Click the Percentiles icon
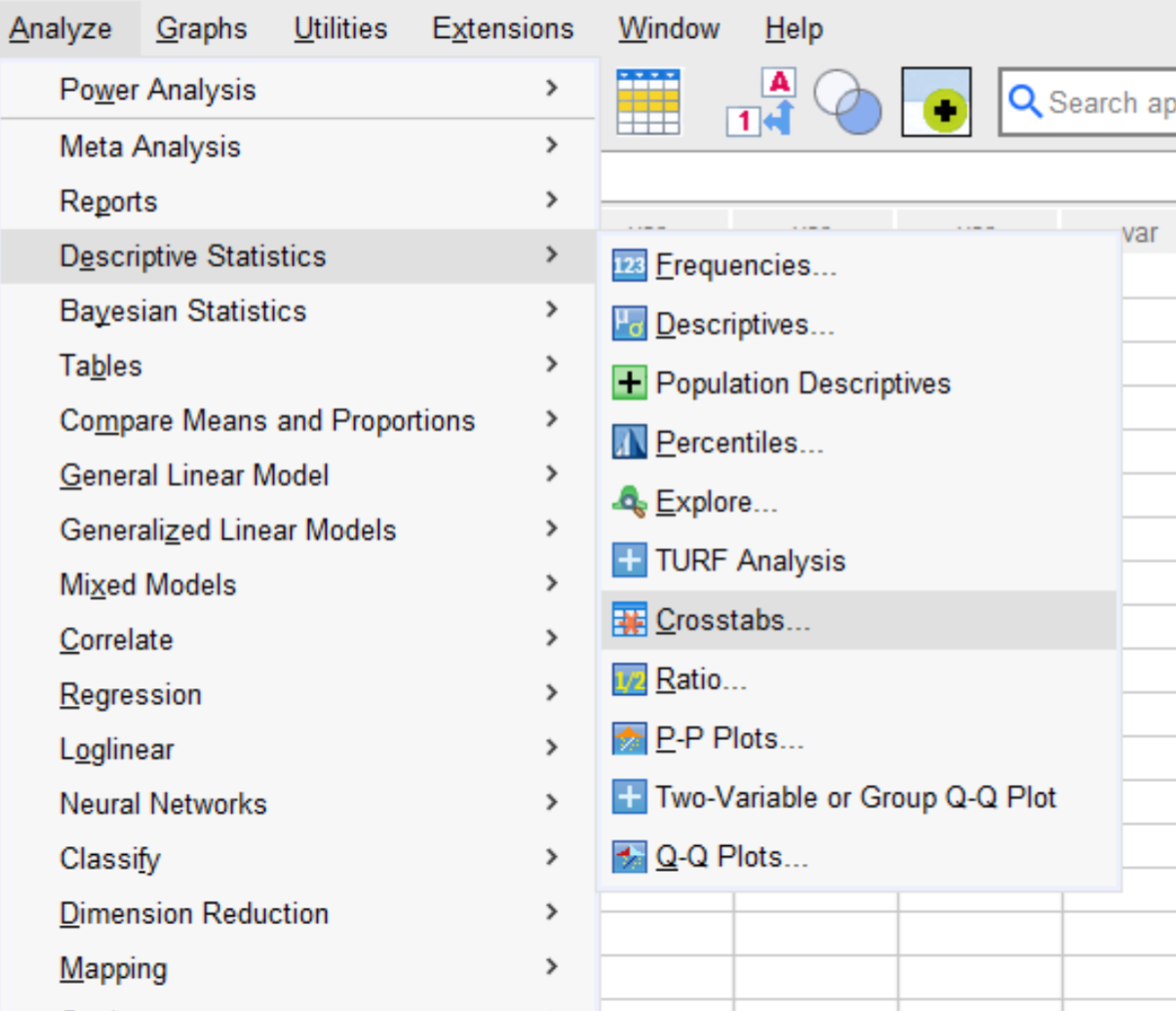The width and height of the screenshot is (1176, 1011). [629, 443]
